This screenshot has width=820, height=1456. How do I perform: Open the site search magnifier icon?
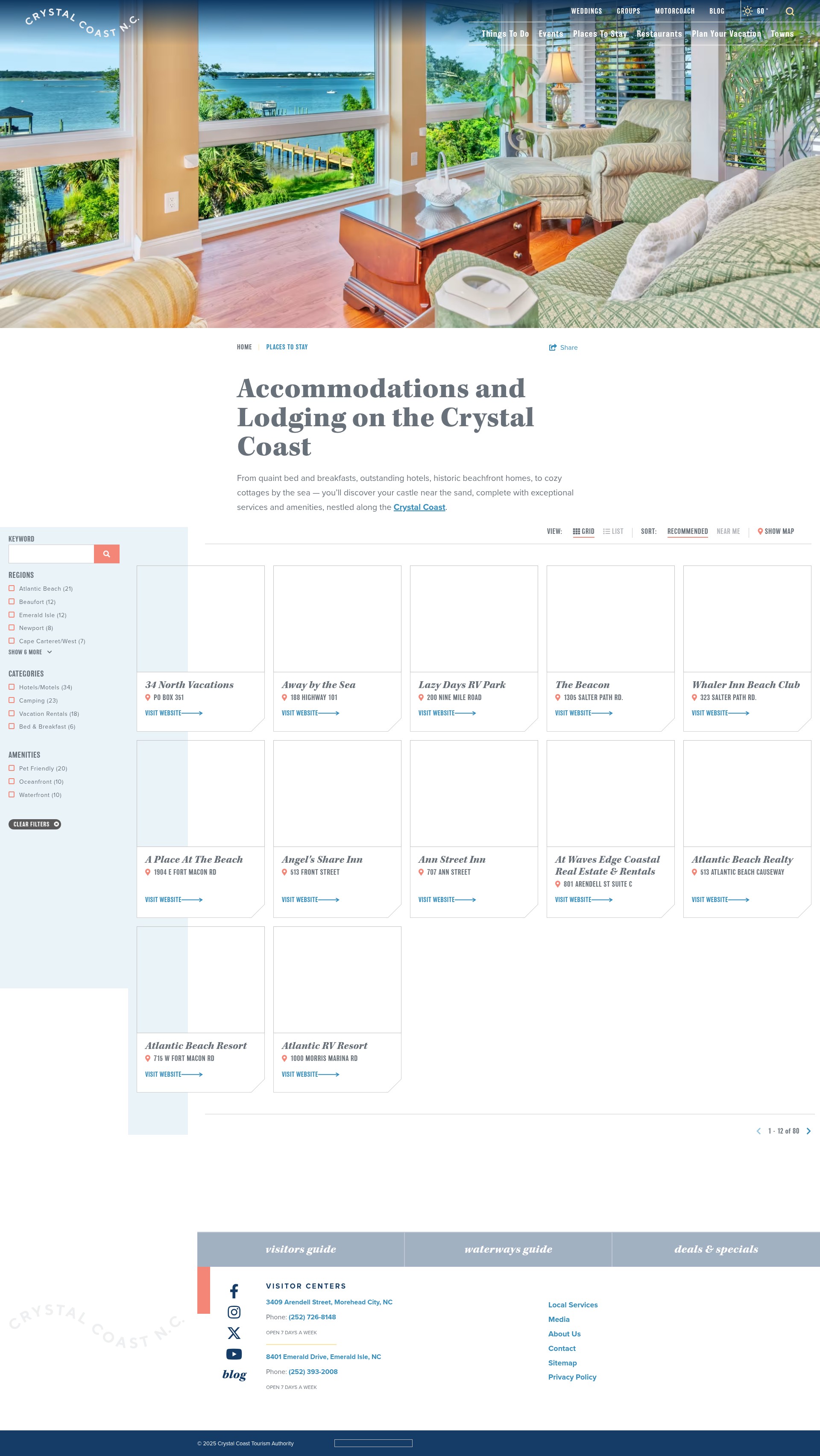click(x=790, y=11)
